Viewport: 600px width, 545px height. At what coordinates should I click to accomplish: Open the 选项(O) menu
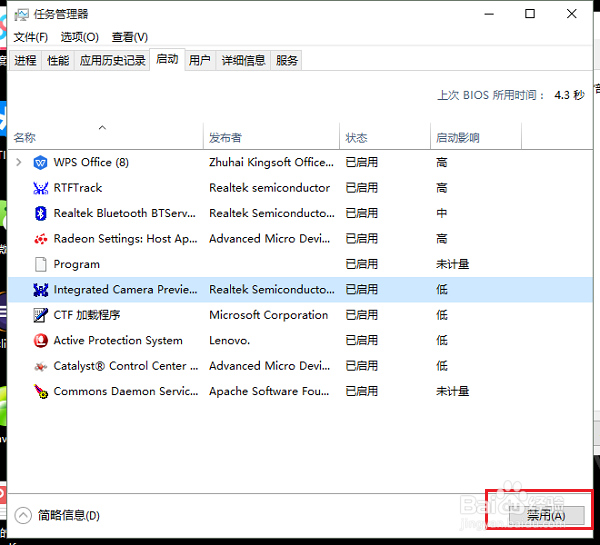(x=80, y=37)
